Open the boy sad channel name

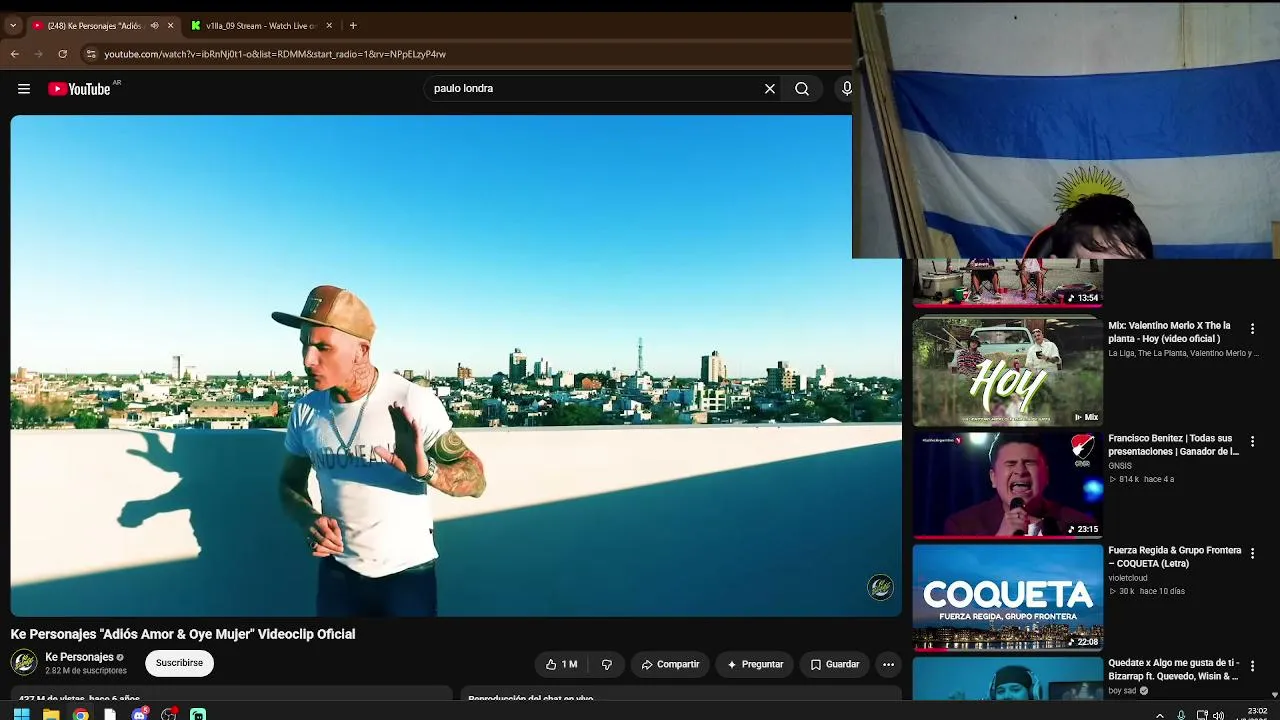click(x=1122, y=691)
